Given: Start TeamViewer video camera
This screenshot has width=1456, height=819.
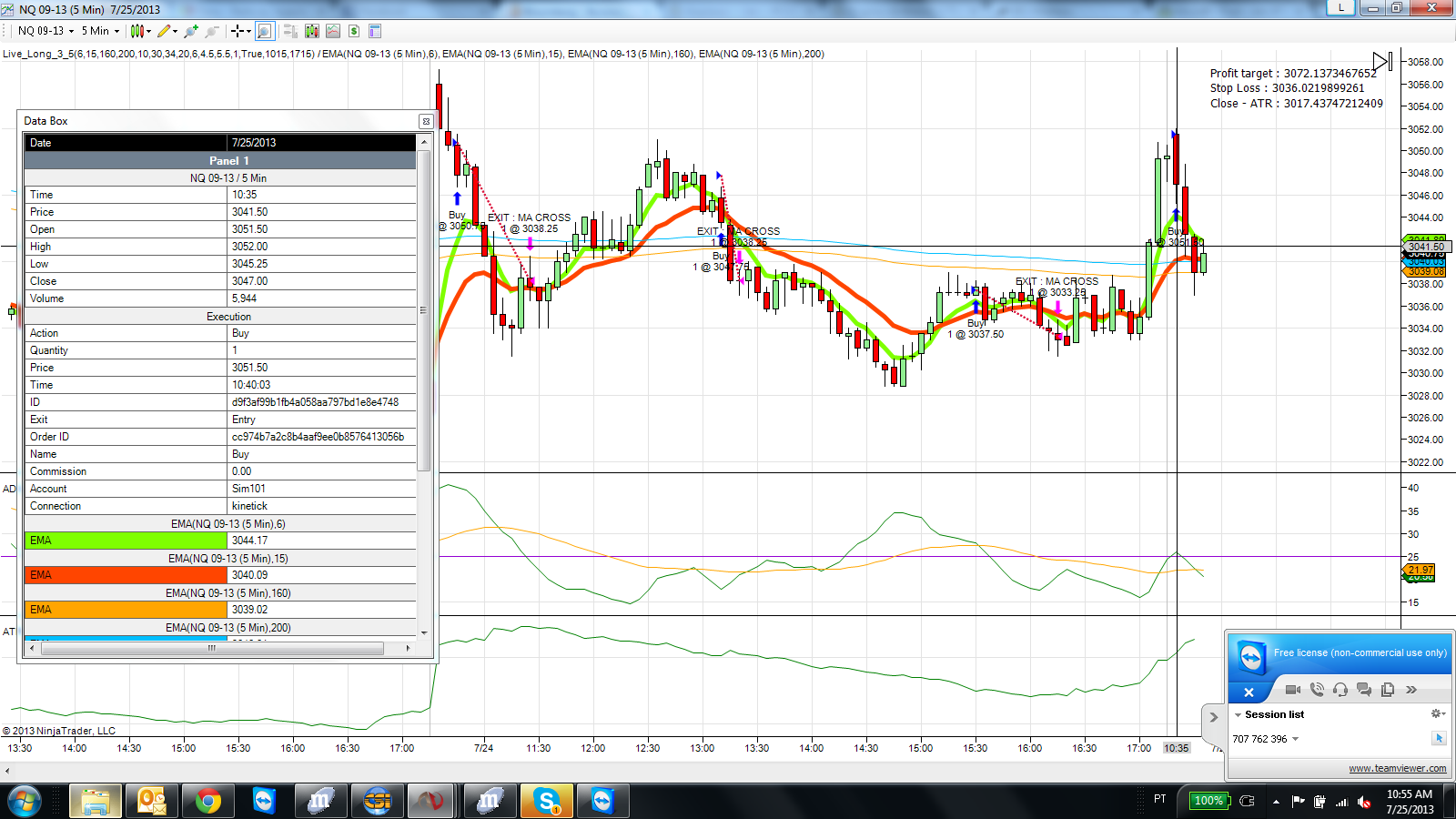Looking at the screenshot, I should pyautogui.click(x=1292, y=690).
